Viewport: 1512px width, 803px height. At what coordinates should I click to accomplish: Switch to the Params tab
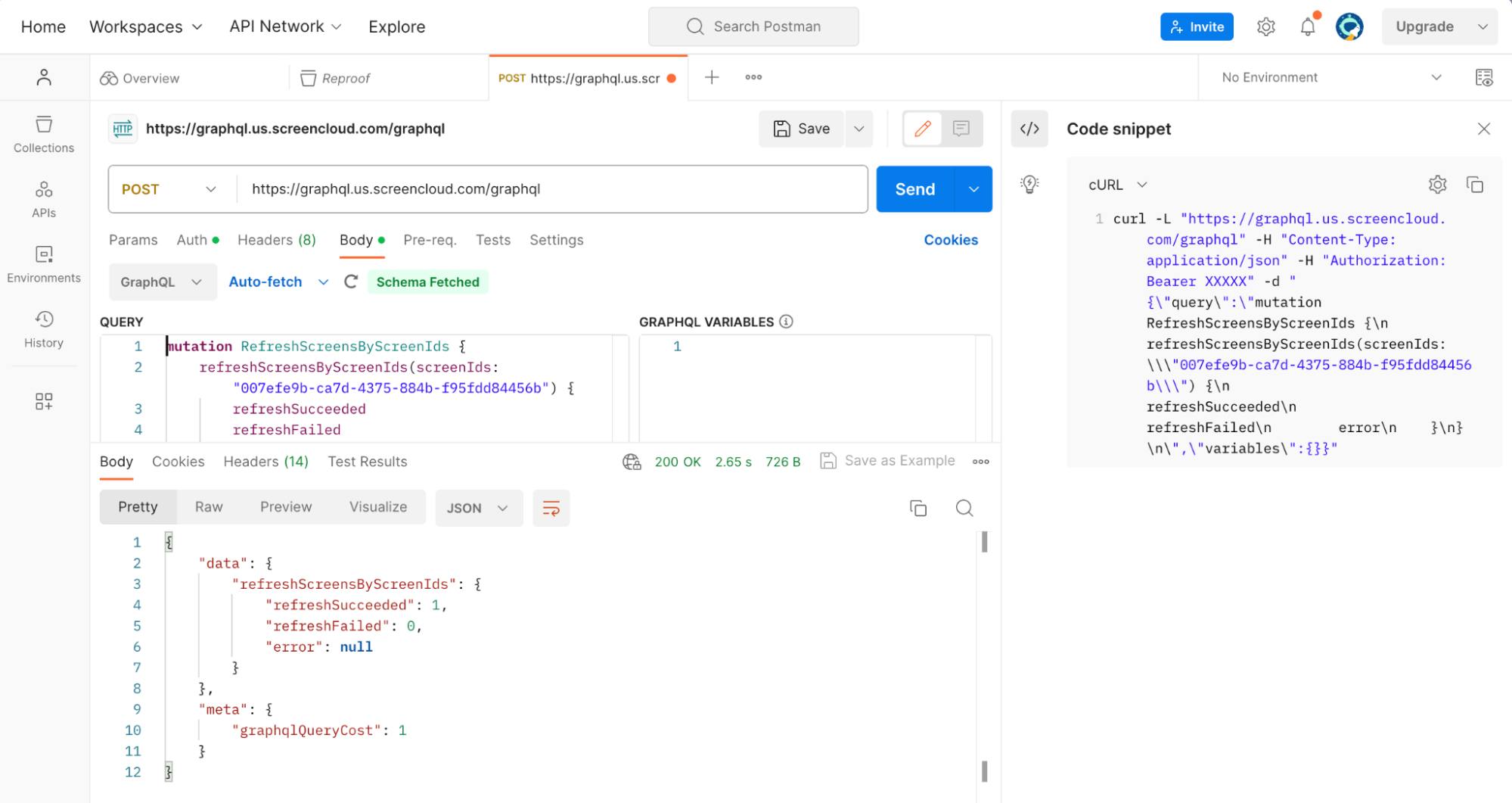tap(133, 240)
